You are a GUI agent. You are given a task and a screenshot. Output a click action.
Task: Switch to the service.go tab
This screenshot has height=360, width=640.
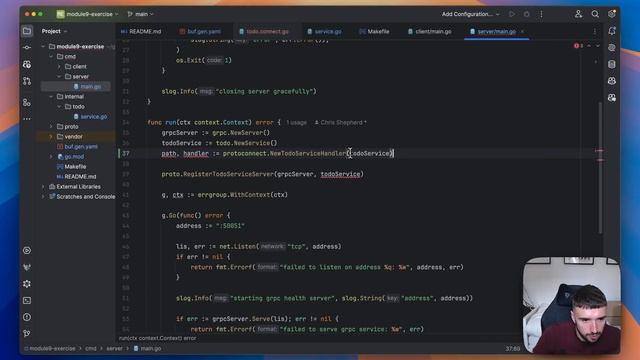[x=324, y=31]
